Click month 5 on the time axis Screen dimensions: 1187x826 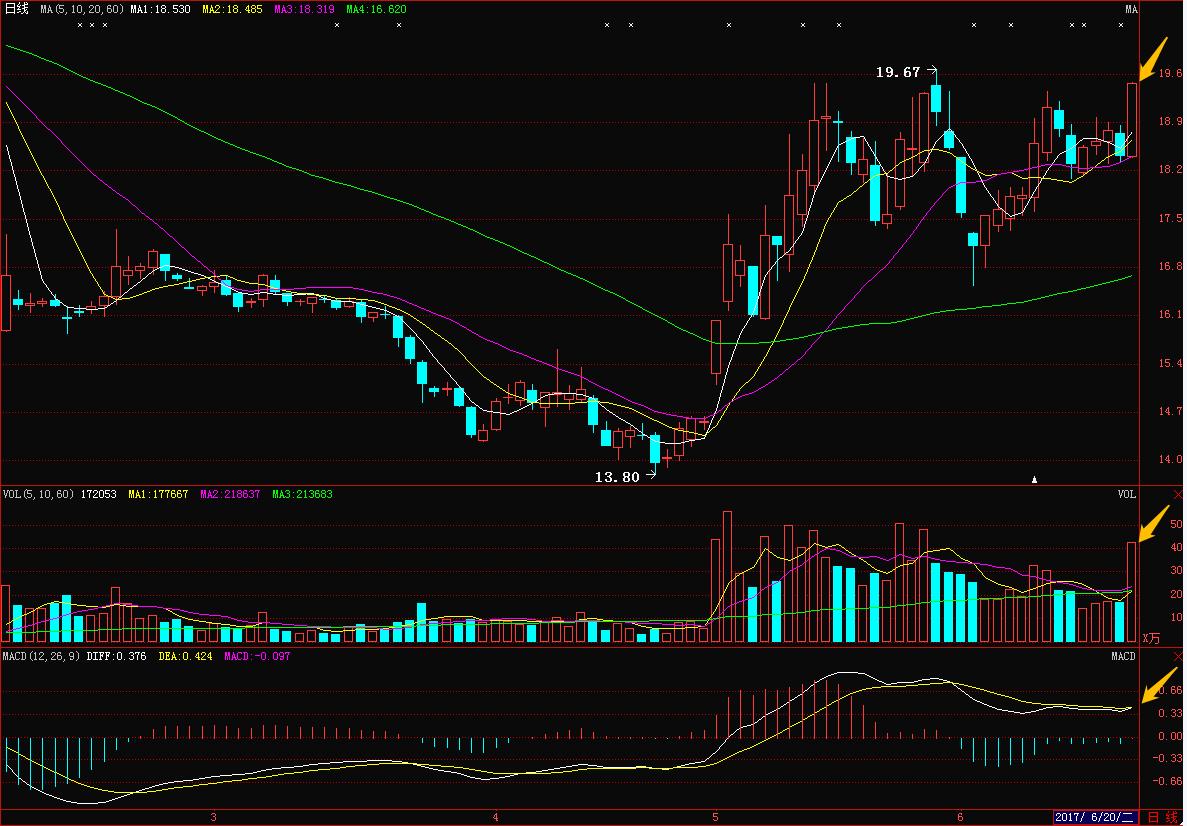click(715, 816)
